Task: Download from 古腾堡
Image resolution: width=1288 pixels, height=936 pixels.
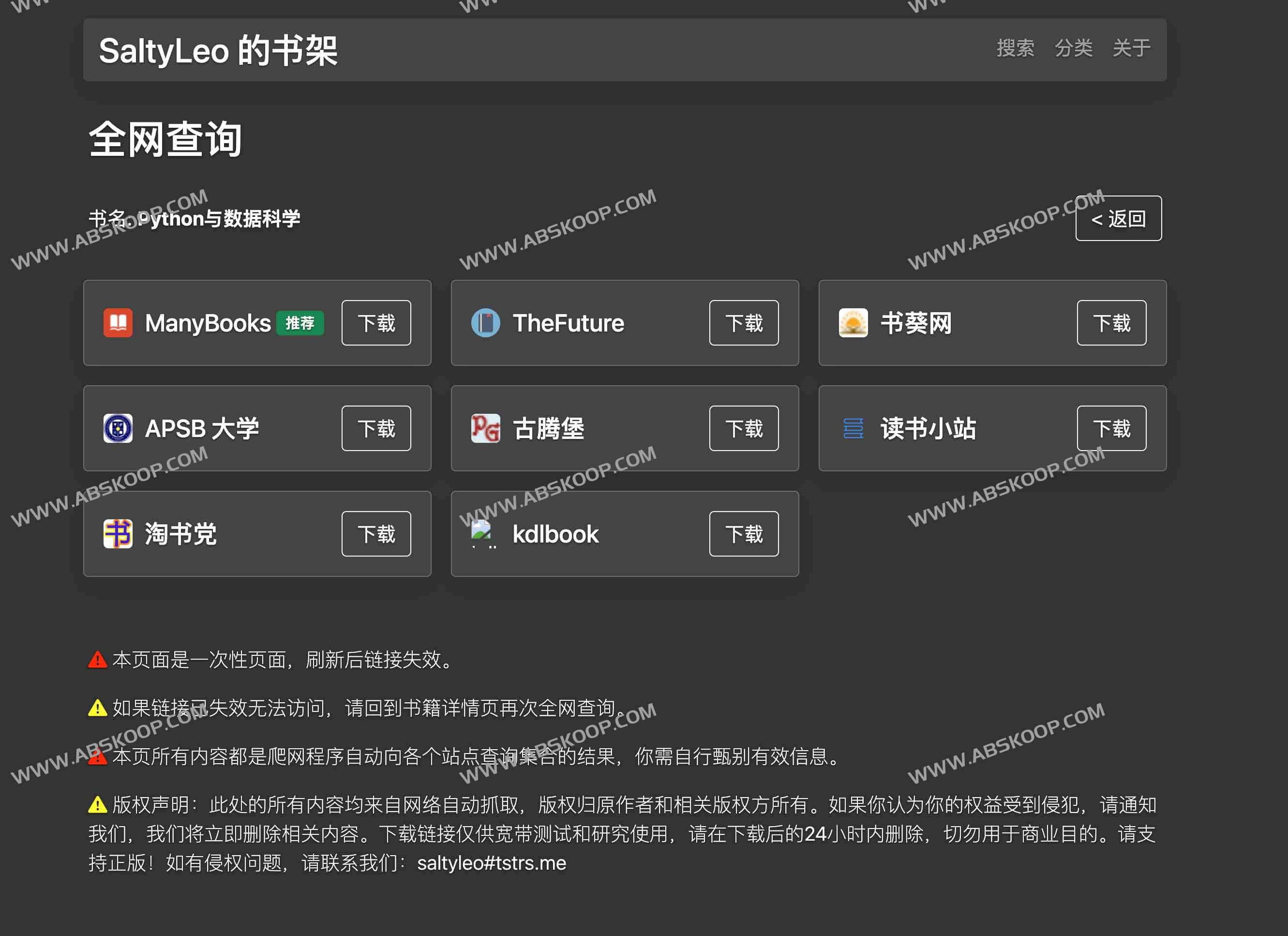Action: (743, 429)
